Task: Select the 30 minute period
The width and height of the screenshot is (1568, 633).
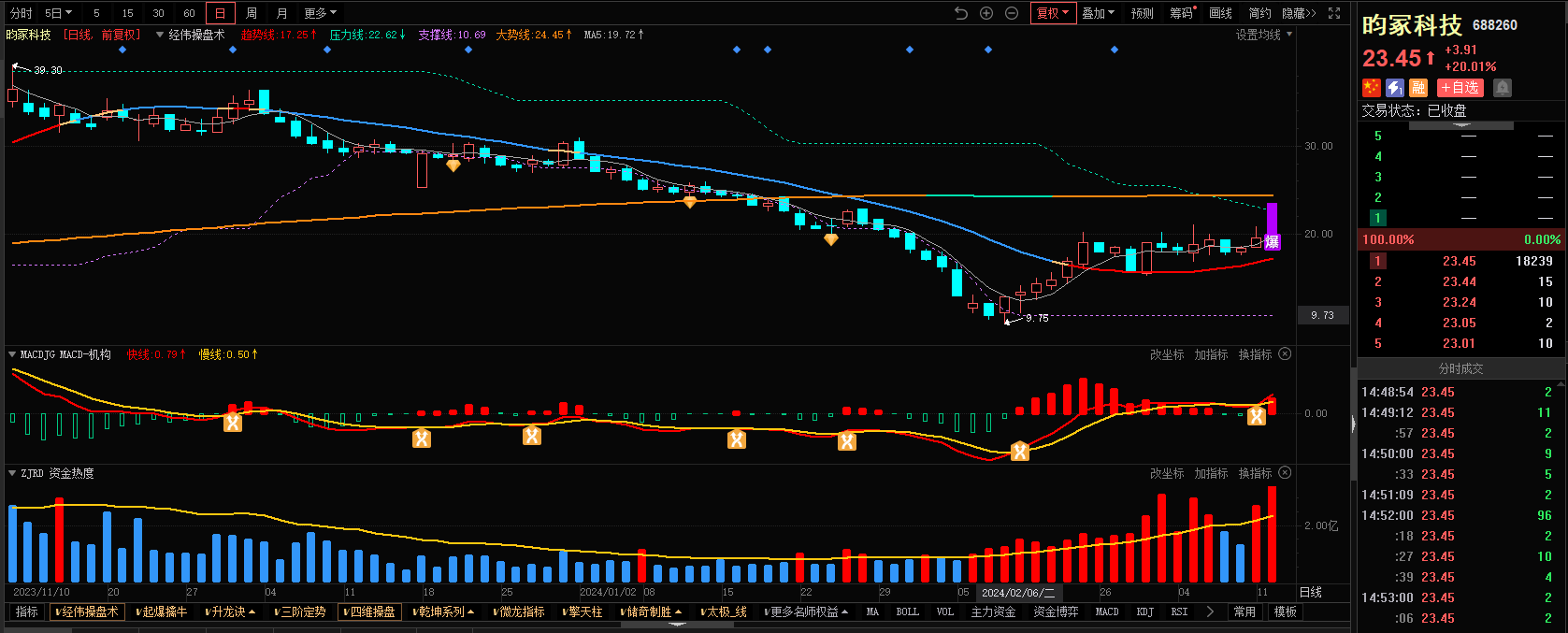Action: click(x=158, y=13)
